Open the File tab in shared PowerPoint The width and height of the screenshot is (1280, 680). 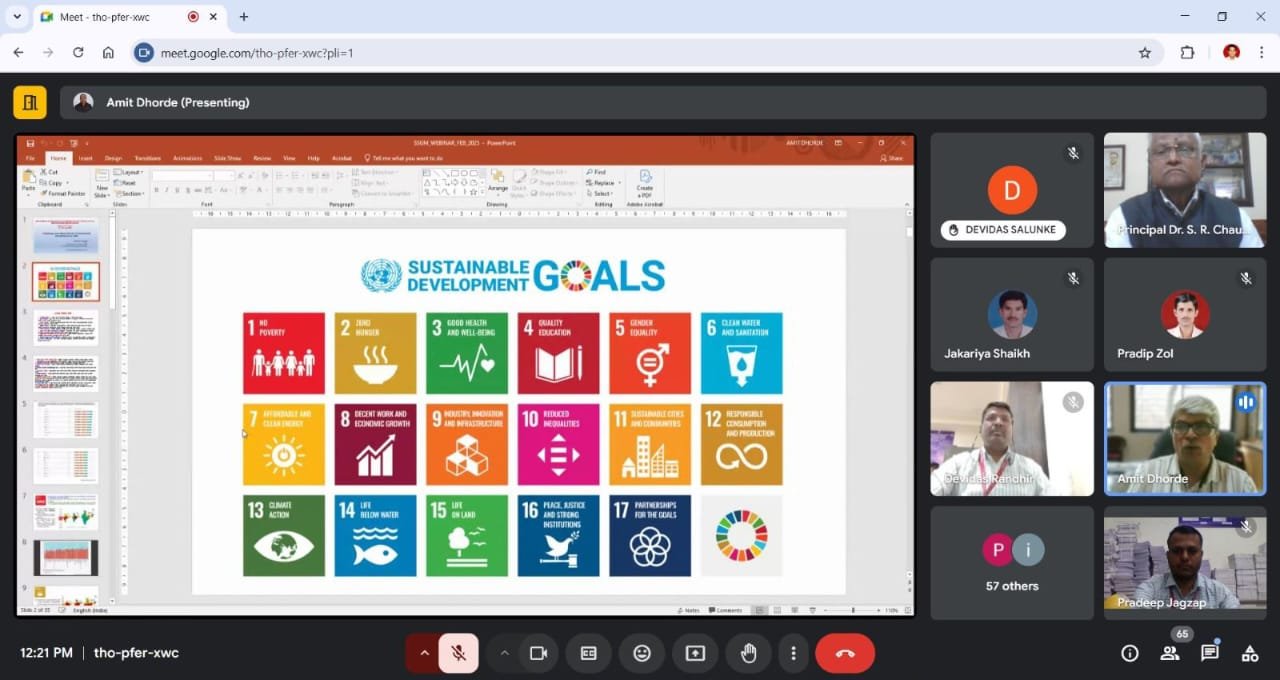click(x=30, y=158)
